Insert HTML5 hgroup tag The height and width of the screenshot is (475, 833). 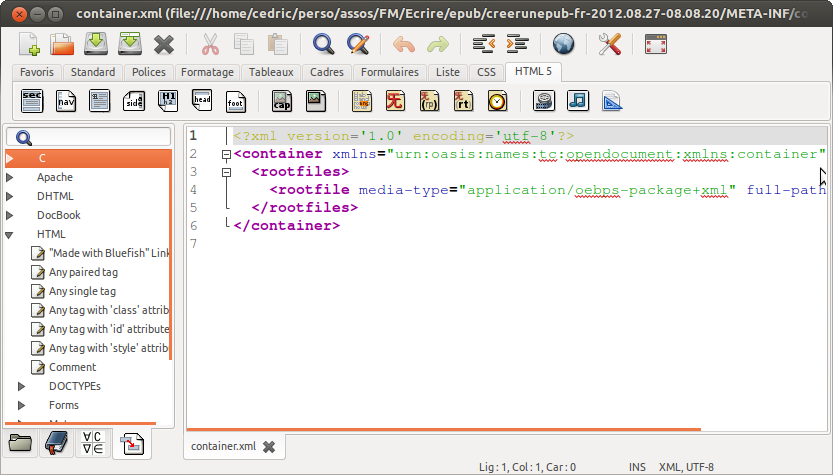168,101
